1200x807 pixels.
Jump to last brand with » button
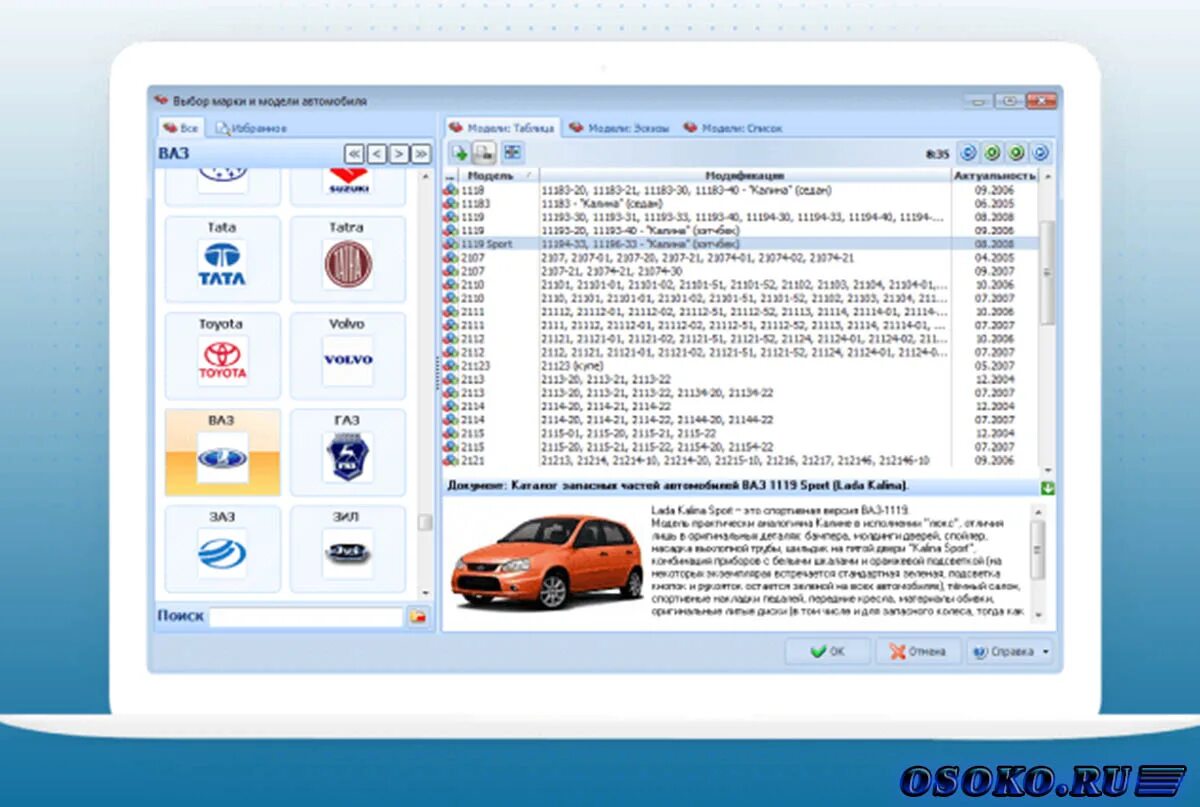[x=421, y=154]
